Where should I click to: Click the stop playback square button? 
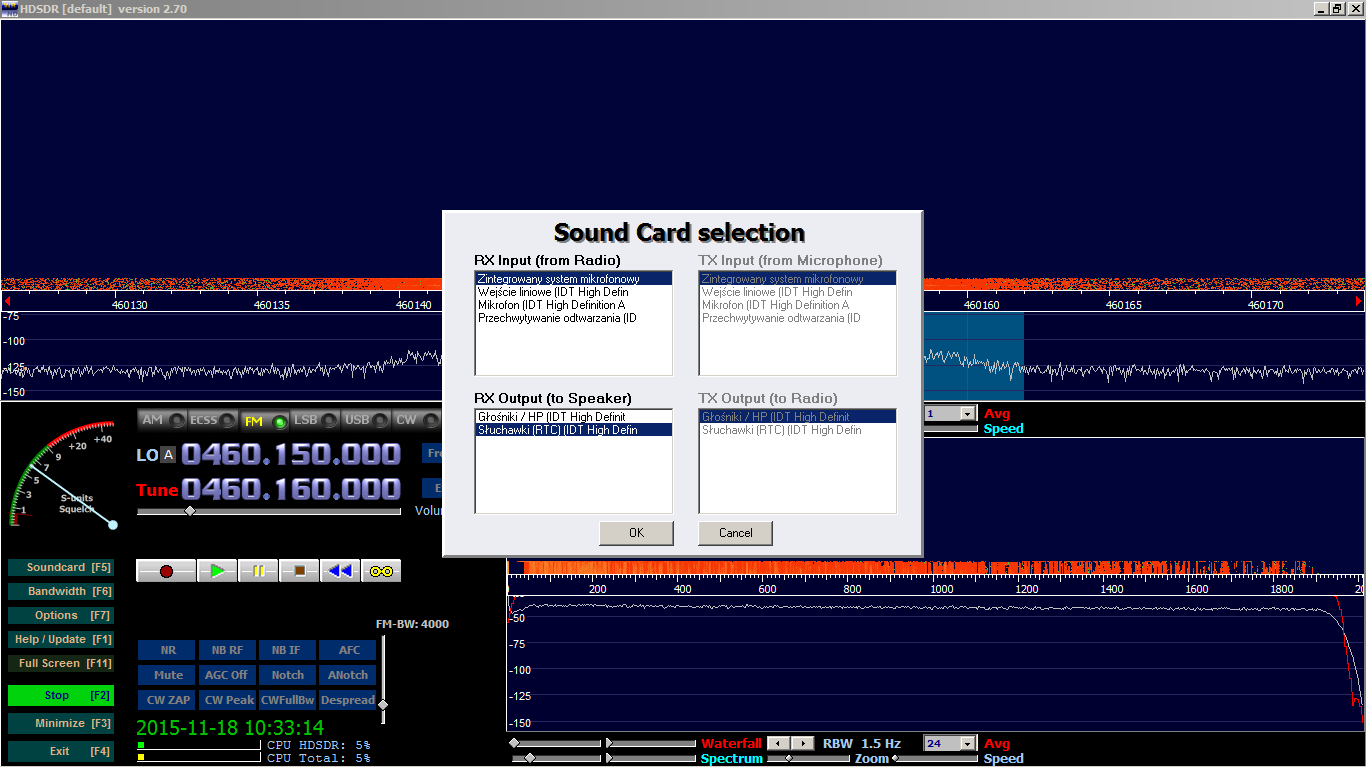[x=299, y=571]
